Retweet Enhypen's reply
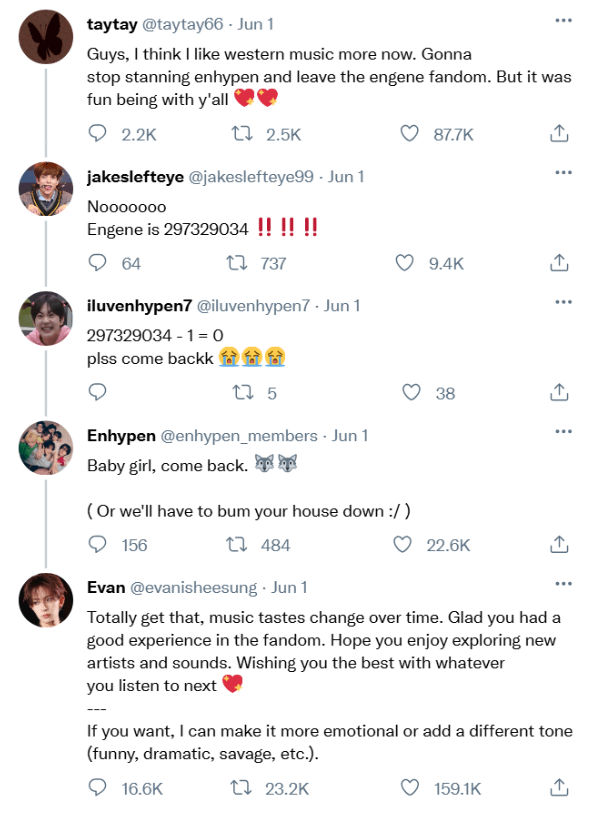The image size is (602, 813). pyautogui.click(x=239, y=544)
